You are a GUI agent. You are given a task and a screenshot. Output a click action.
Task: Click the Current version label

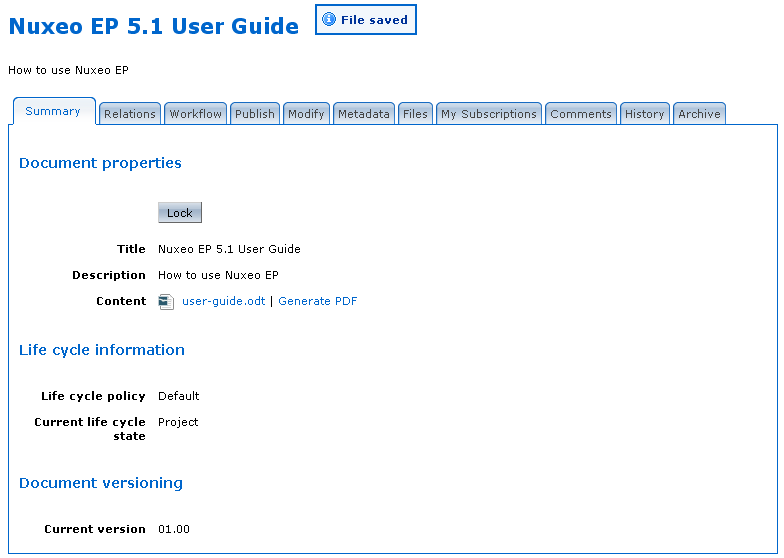click(x=95, y=529)
